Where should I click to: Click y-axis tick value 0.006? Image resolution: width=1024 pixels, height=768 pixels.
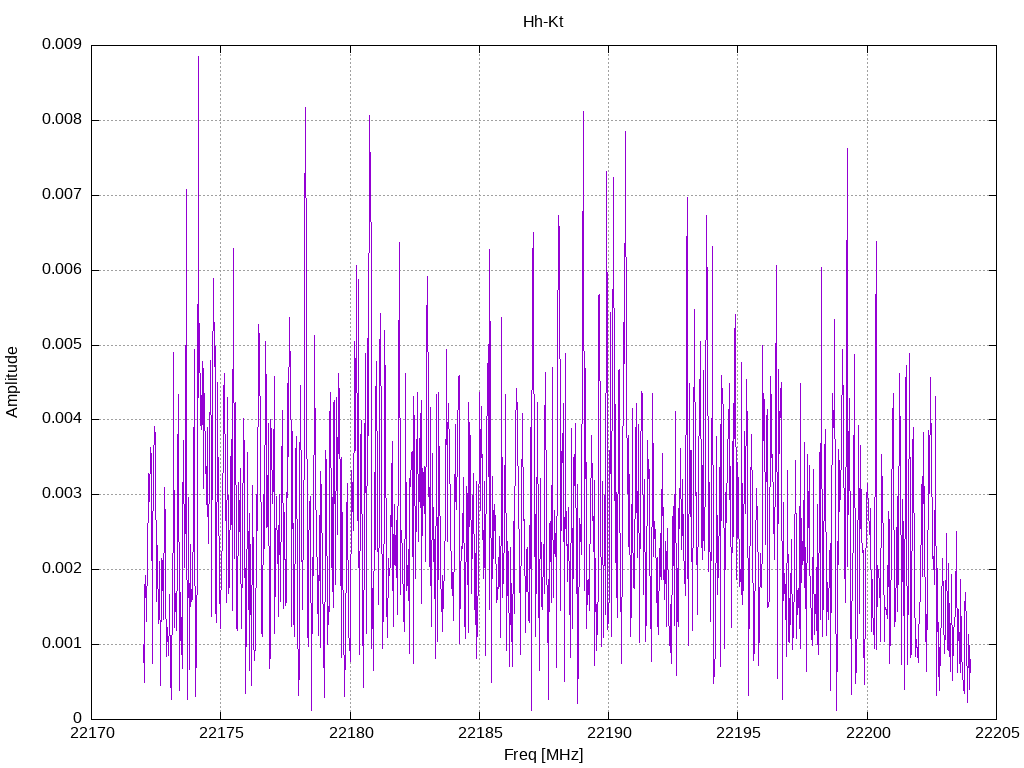pyautogui.click(x=61, y=269)
